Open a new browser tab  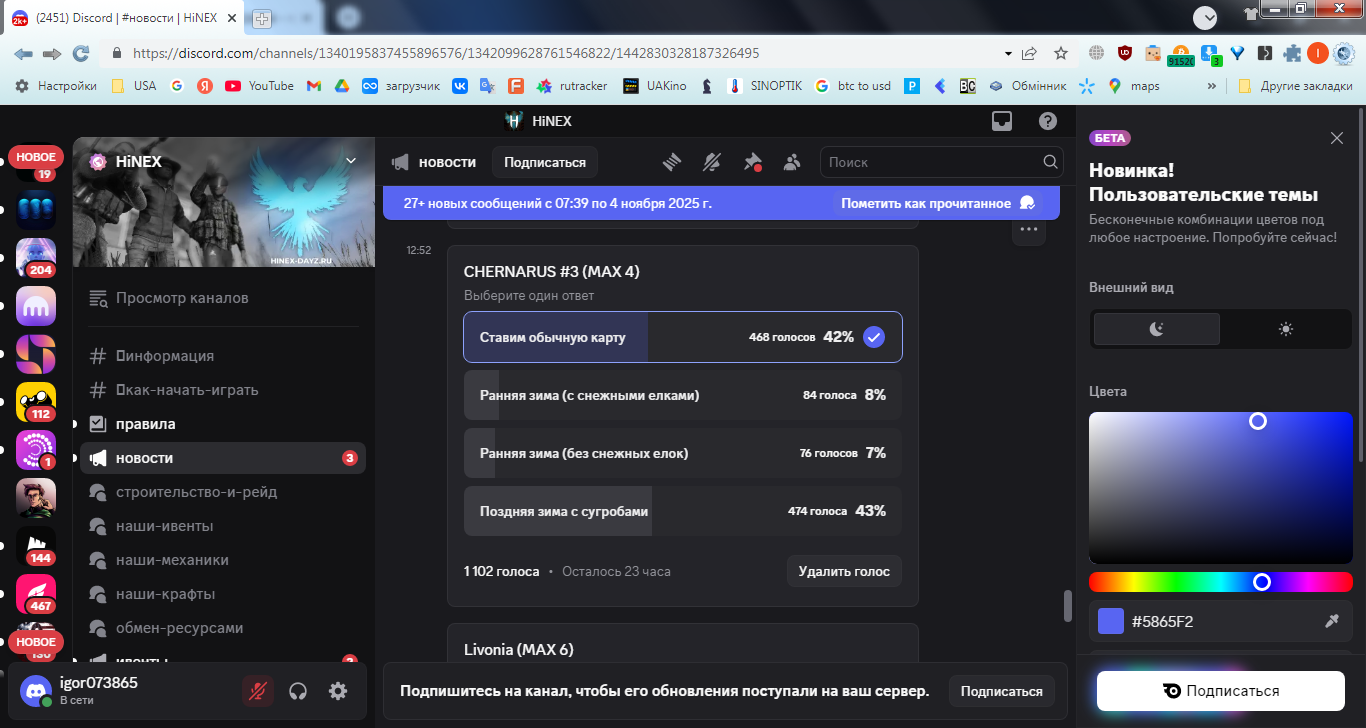coord(262,18)
